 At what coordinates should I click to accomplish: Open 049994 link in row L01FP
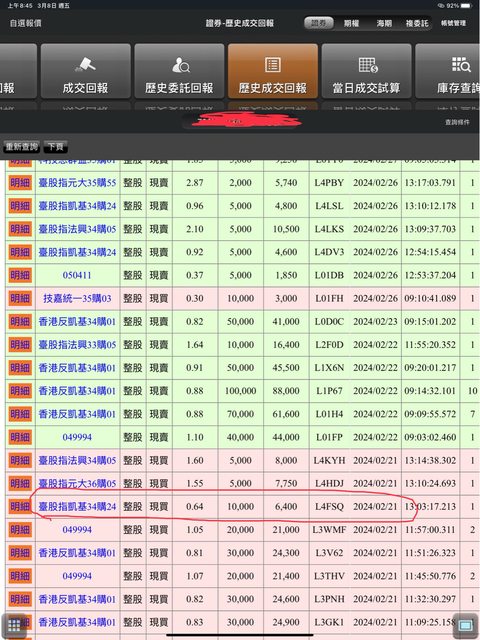(x=77, y=437)
